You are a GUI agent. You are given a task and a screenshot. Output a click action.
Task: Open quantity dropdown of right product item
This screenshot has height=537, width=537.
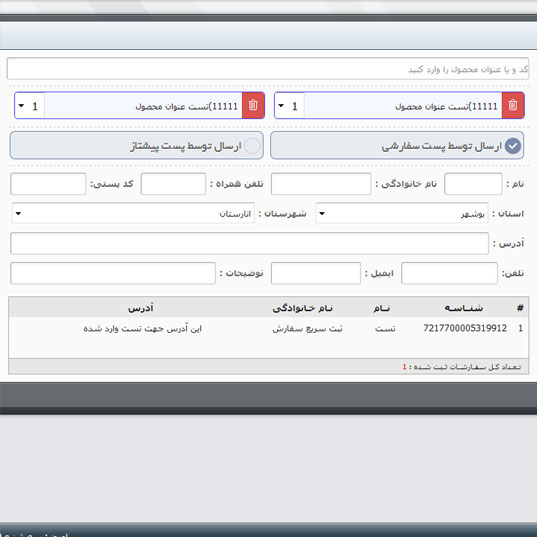pos(290,106)
